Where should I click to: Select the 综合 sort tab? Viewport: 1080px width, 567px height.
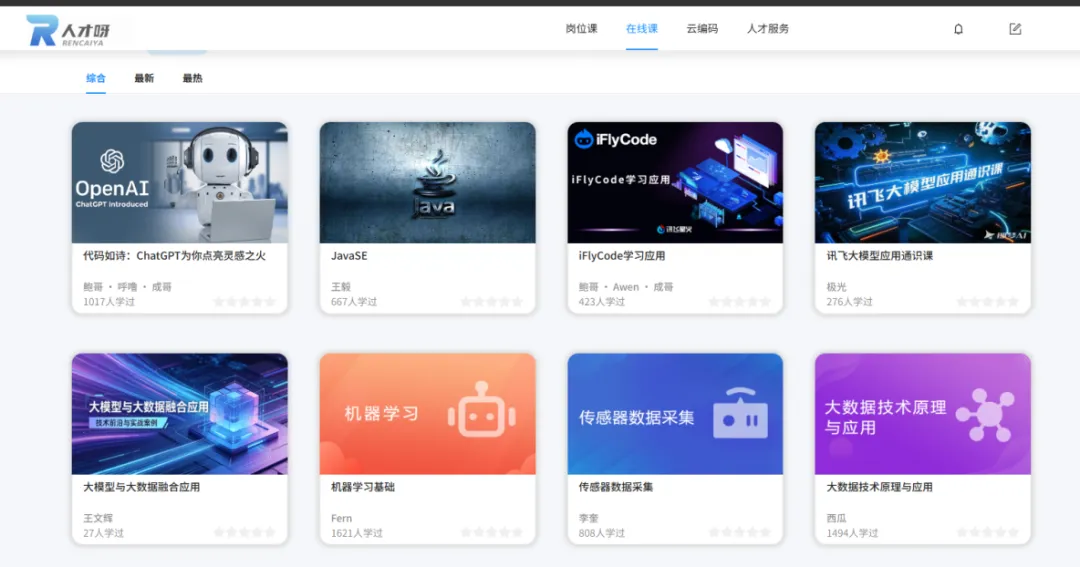96,78
